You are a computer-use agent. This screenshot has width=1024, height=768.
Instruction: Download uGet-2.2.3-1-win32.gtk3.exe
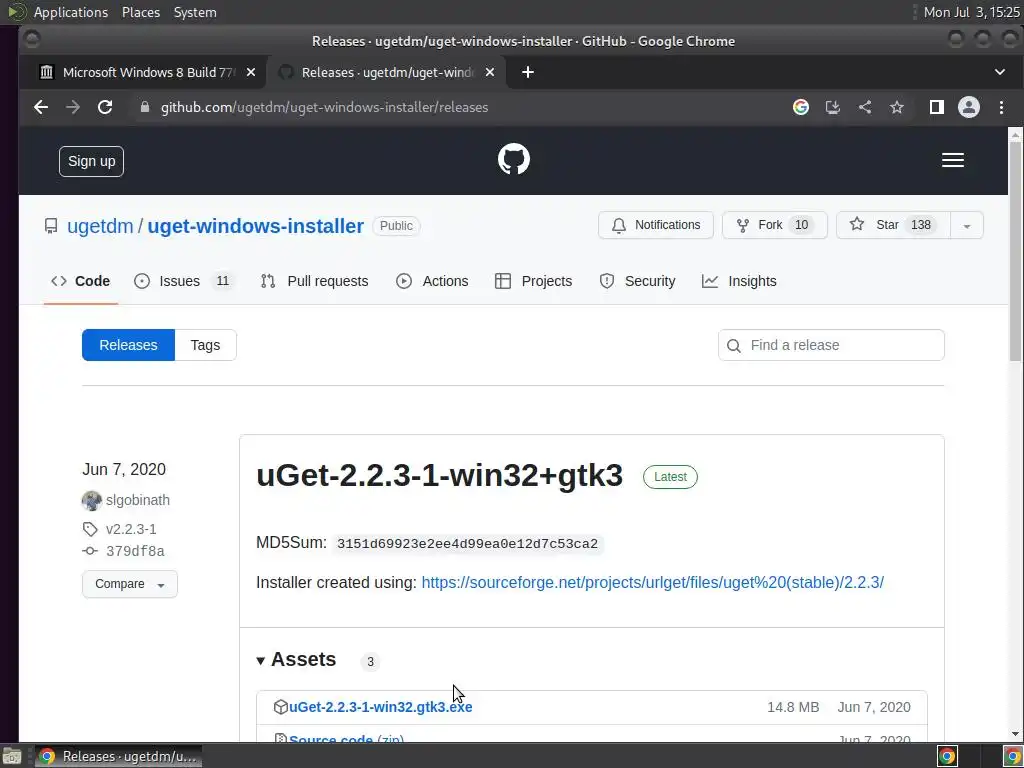[380, 707]
